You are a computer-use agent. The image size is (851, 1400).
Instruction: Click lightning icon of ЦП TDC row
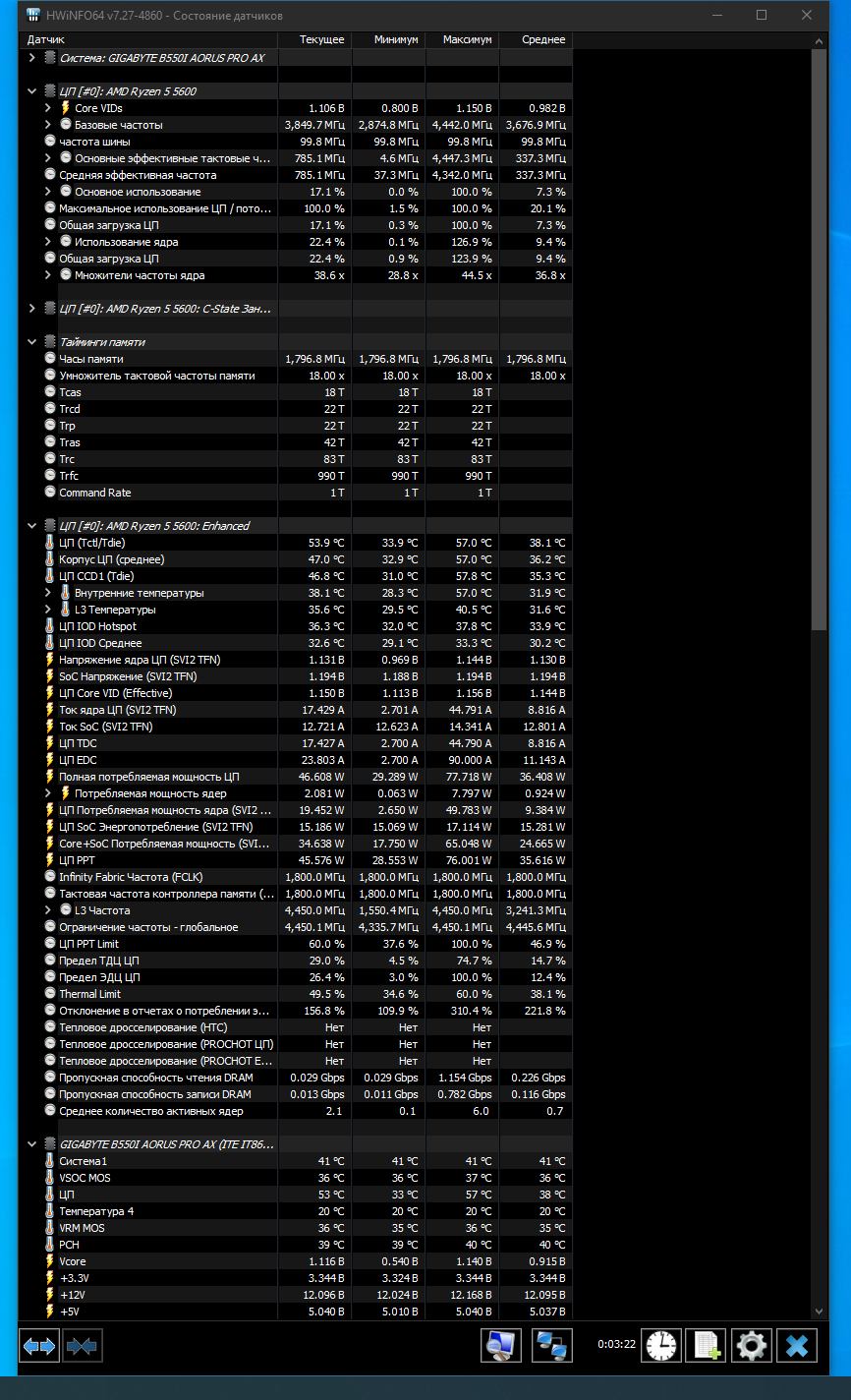(50, 743)
